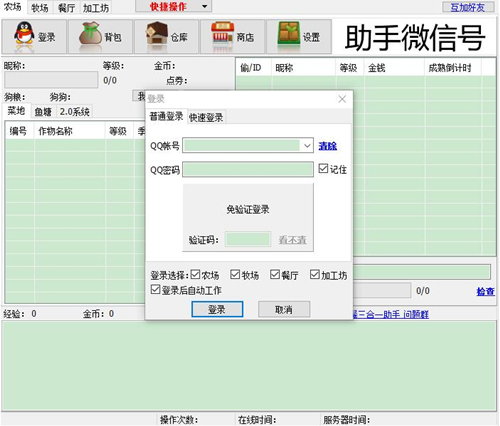Click the 等级 header in friends list
The height and width of the screenshot is (426, 500).
coord(350,68)
